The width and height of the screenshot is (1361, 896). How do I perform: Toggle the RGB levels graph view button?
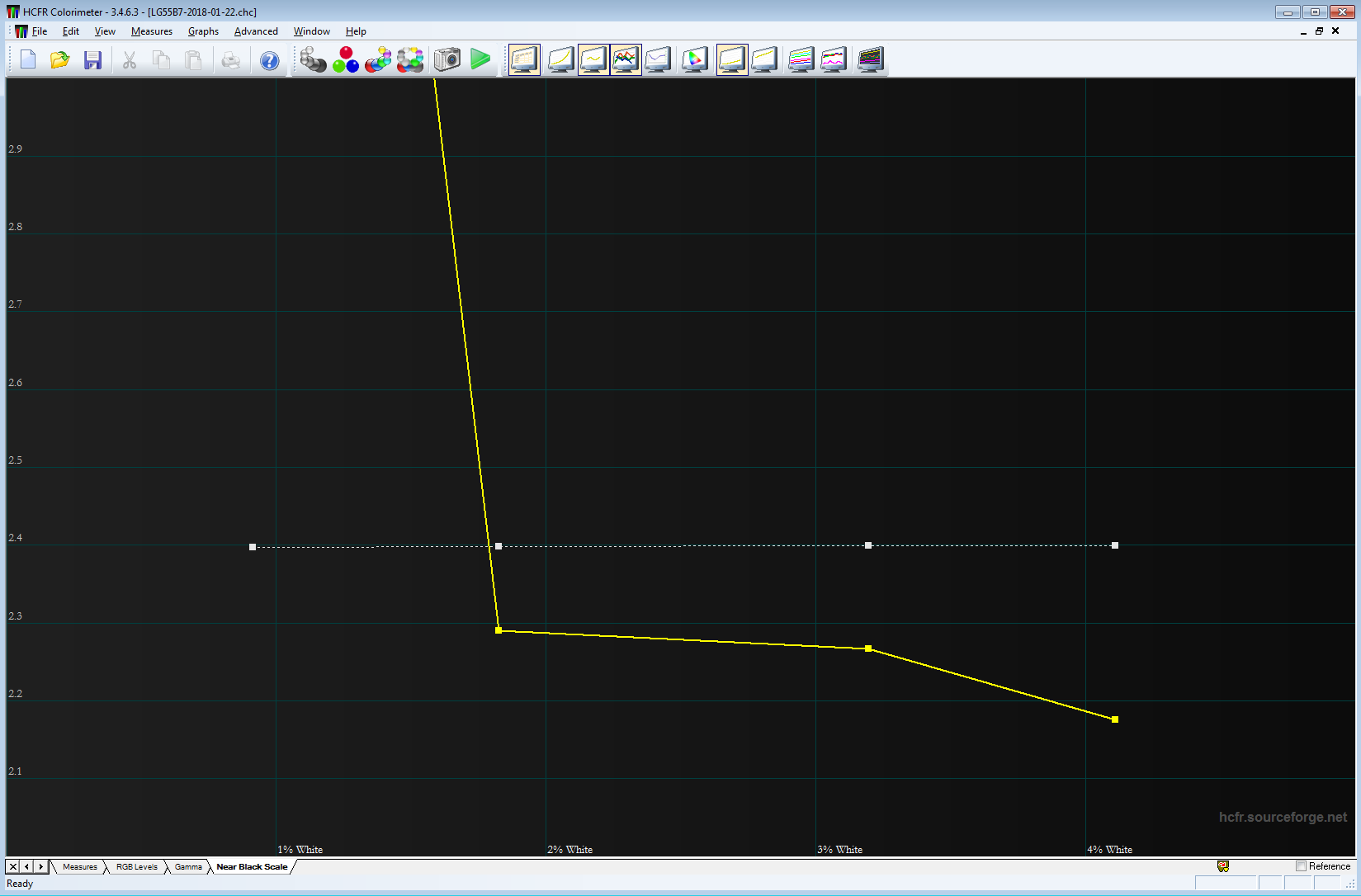tap(626, 59)
